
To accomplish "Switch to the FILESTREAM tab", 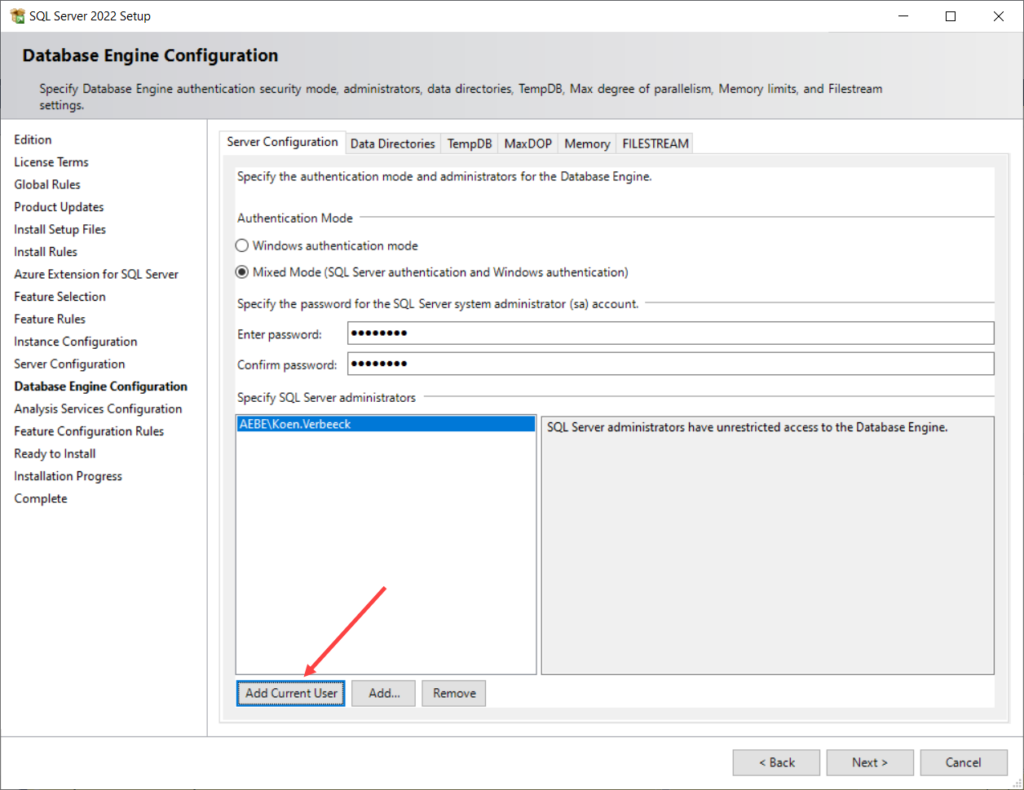I will click(x=655, y=144).
